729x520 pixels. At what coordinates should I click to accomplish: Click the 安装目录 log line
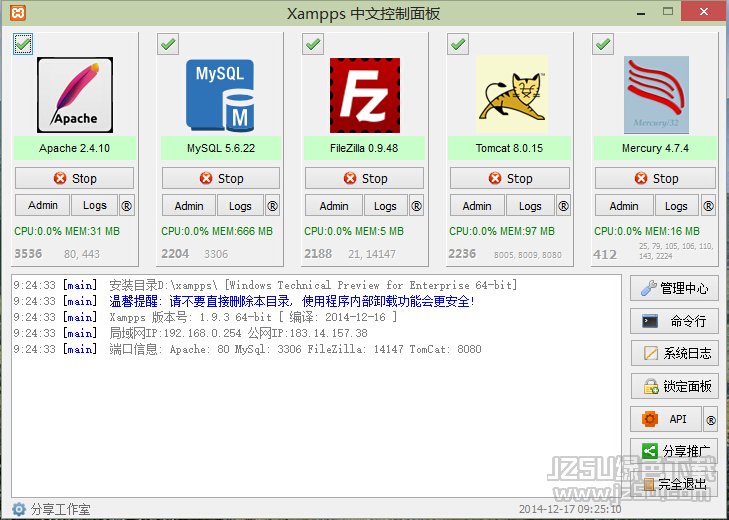click(x=313, y=285)
